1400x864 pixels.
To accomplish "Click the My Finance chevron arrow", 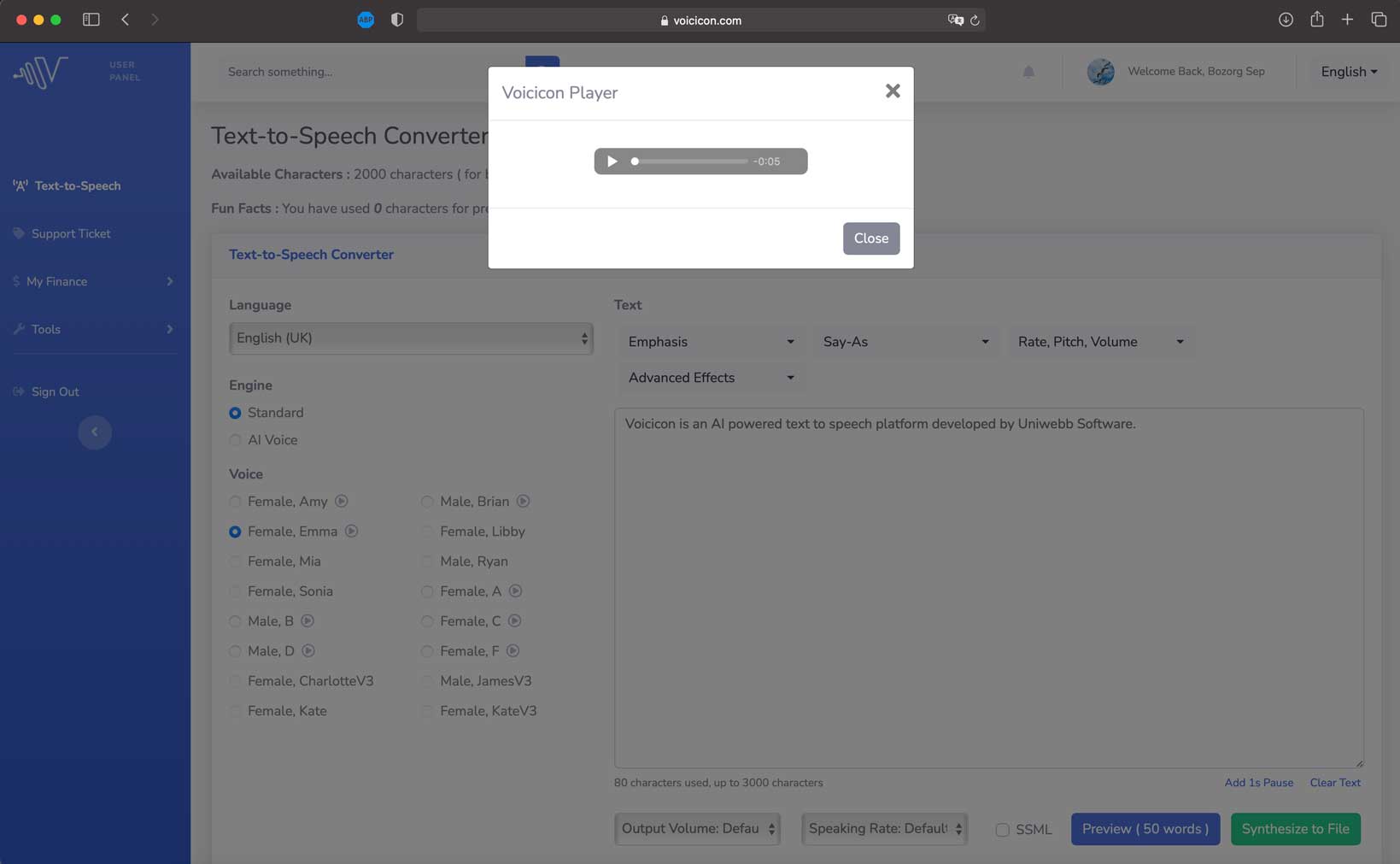I will tap(169, 281).
